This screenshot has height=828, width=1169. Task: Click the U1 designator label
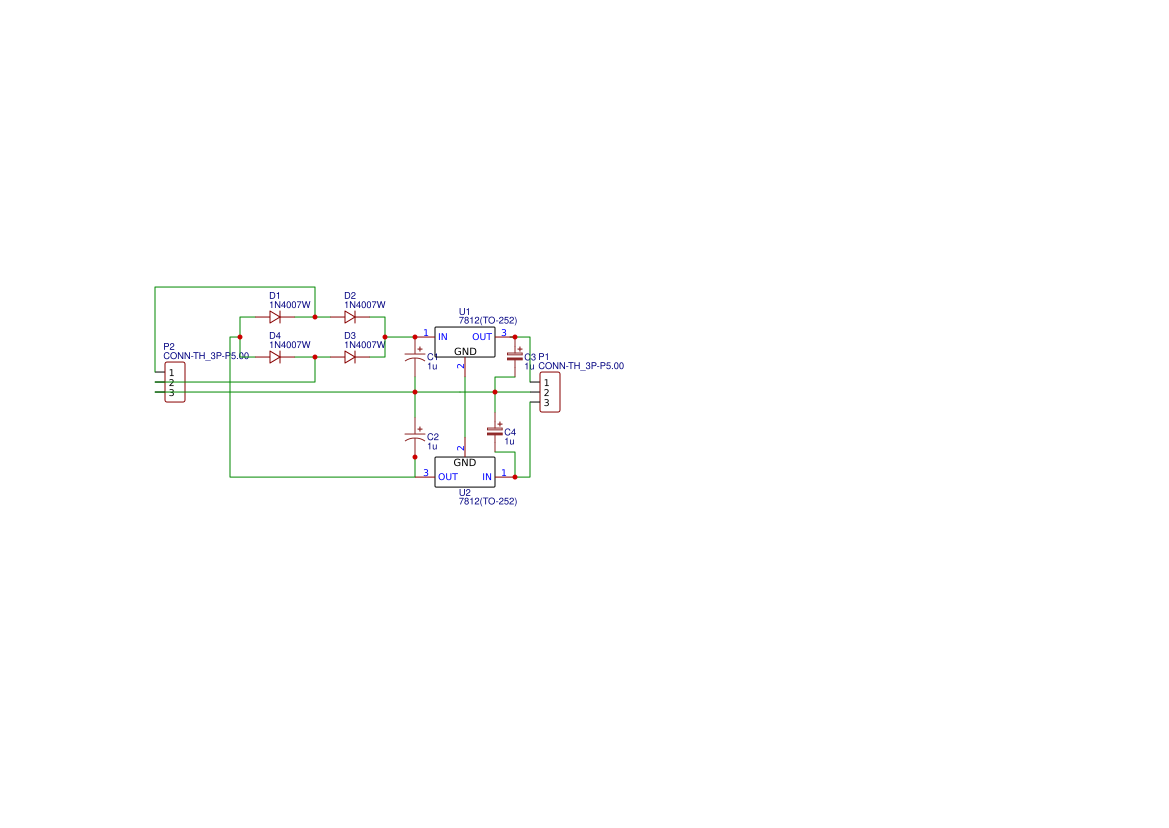tap(464, 312)
